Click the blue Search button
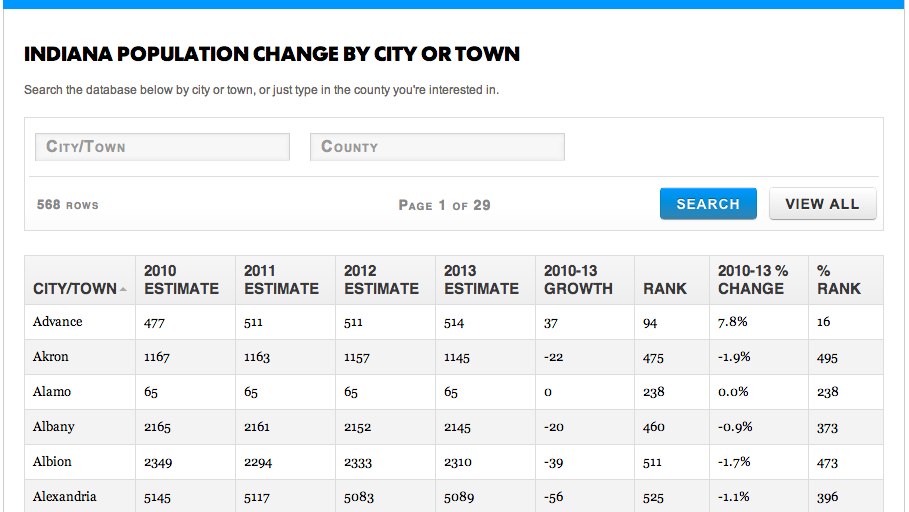Screen dimensions: 909x512 click(708, 204)
